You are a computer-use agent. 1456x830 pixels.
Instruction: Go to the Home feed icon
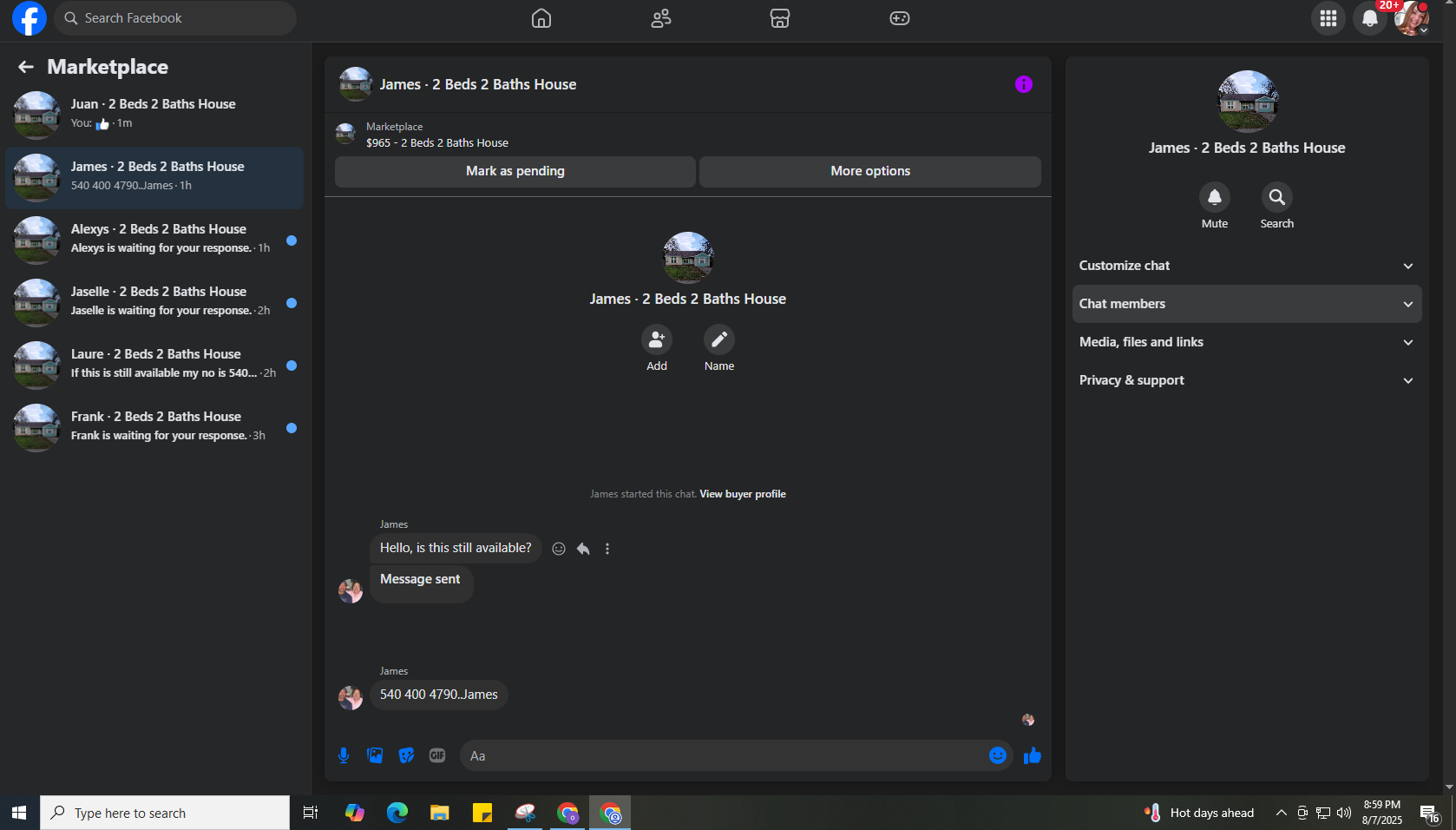point(541,18)
